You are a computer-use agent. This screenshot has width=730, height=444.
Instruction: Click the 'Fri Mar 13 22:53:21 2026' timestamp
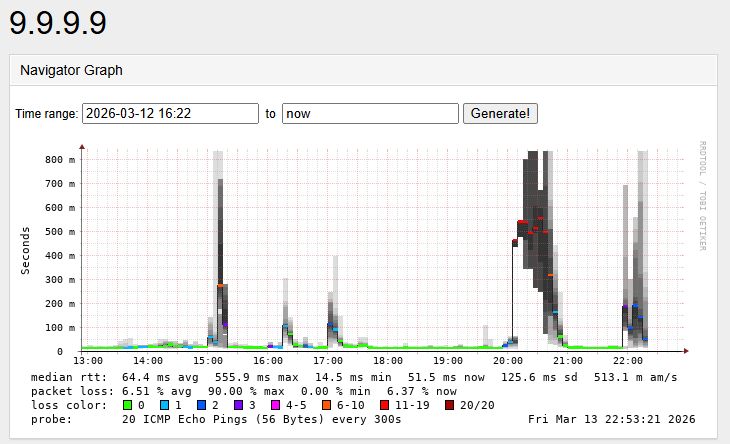[612, 419]
